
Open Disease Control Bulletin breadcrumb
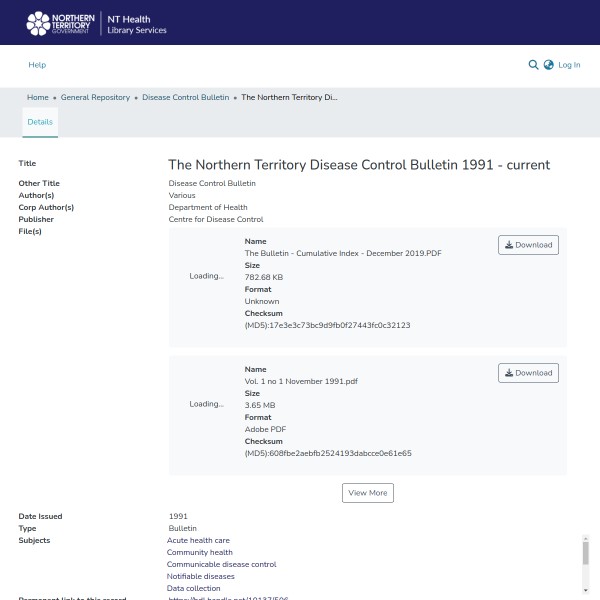click(186, 98)
